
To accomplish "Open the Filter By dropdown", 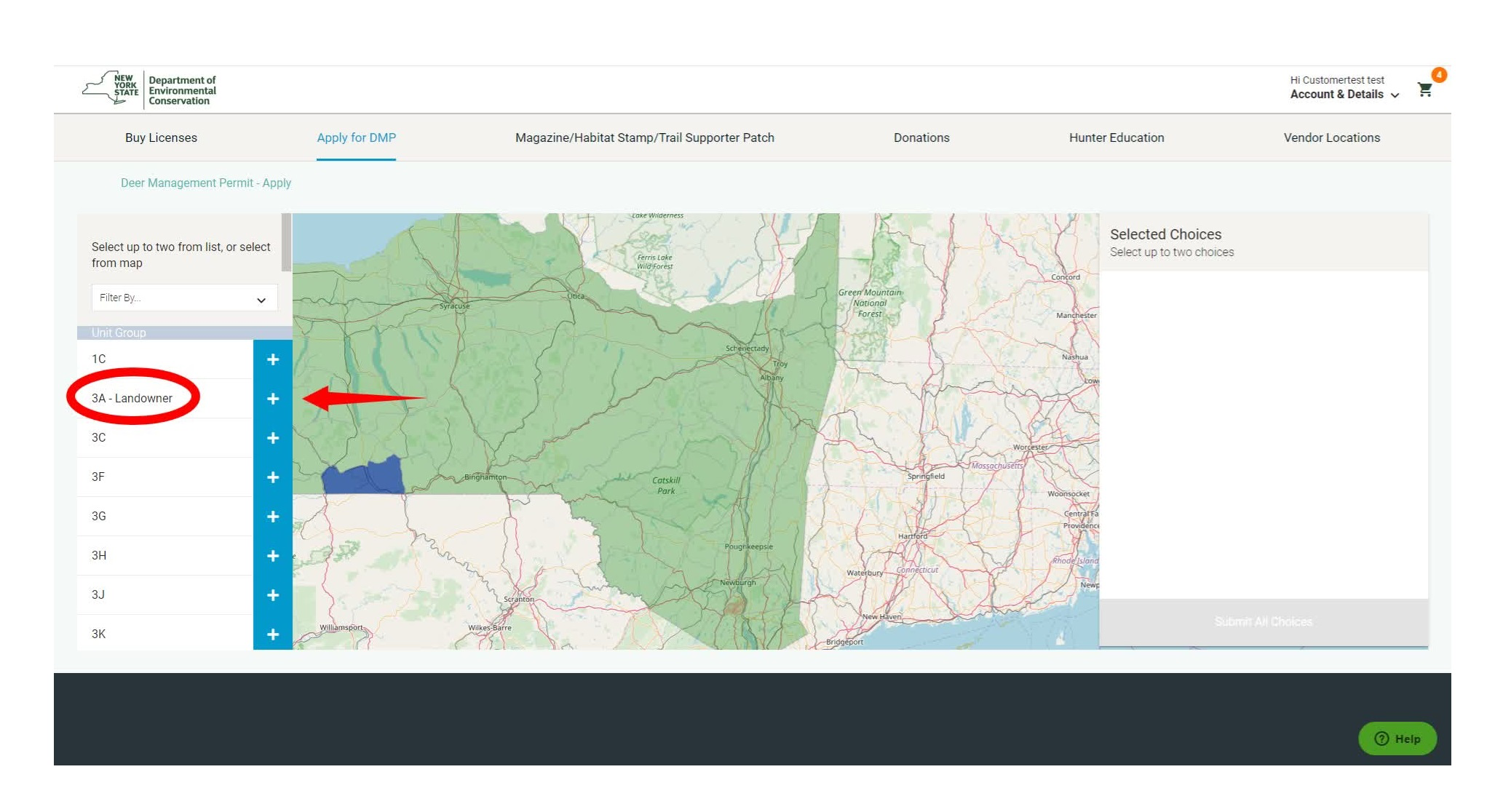I will pyautogui.click(x=184, y=298).
